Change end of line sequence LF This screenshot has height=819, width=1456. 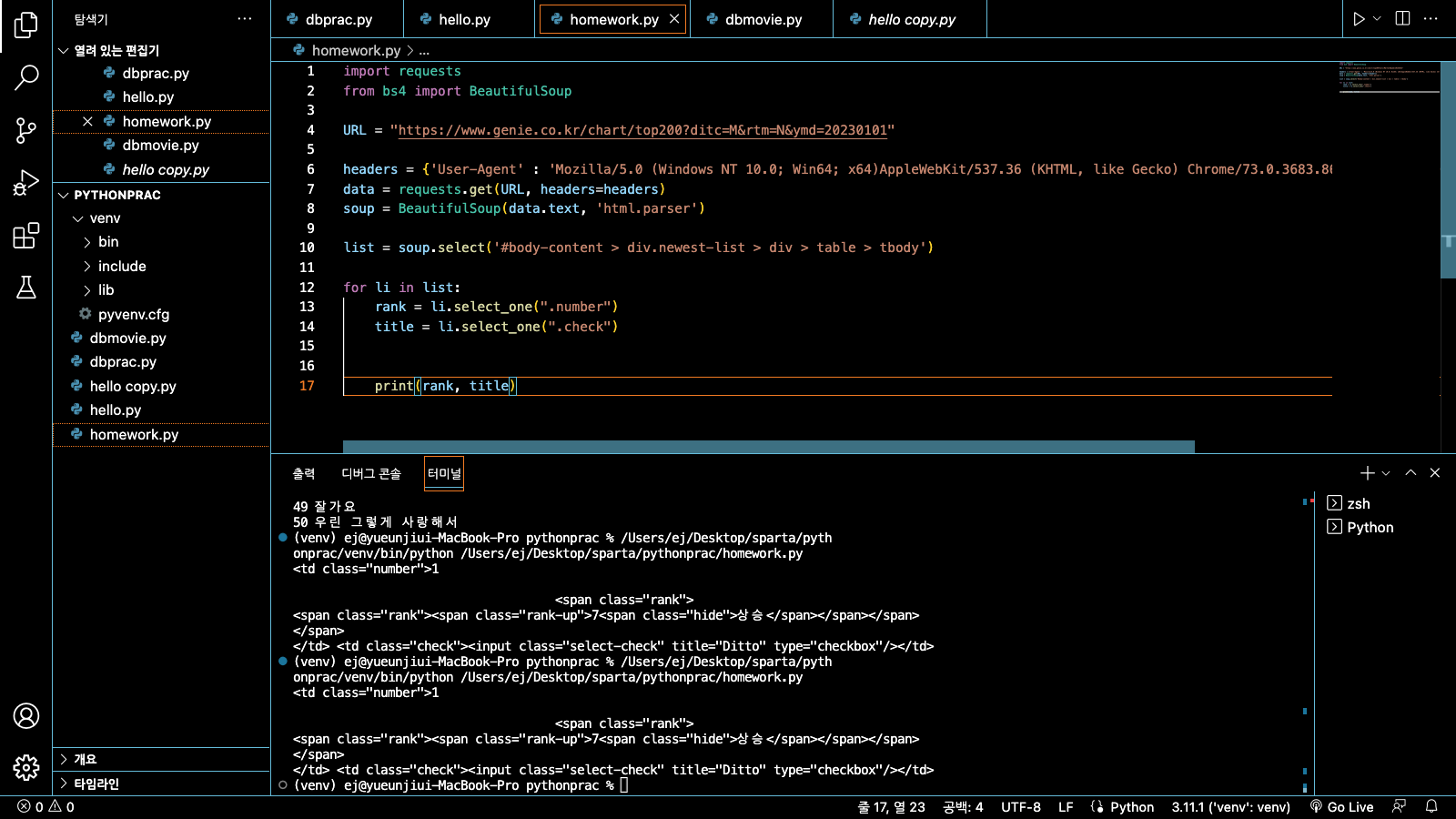pos(1066,807)
